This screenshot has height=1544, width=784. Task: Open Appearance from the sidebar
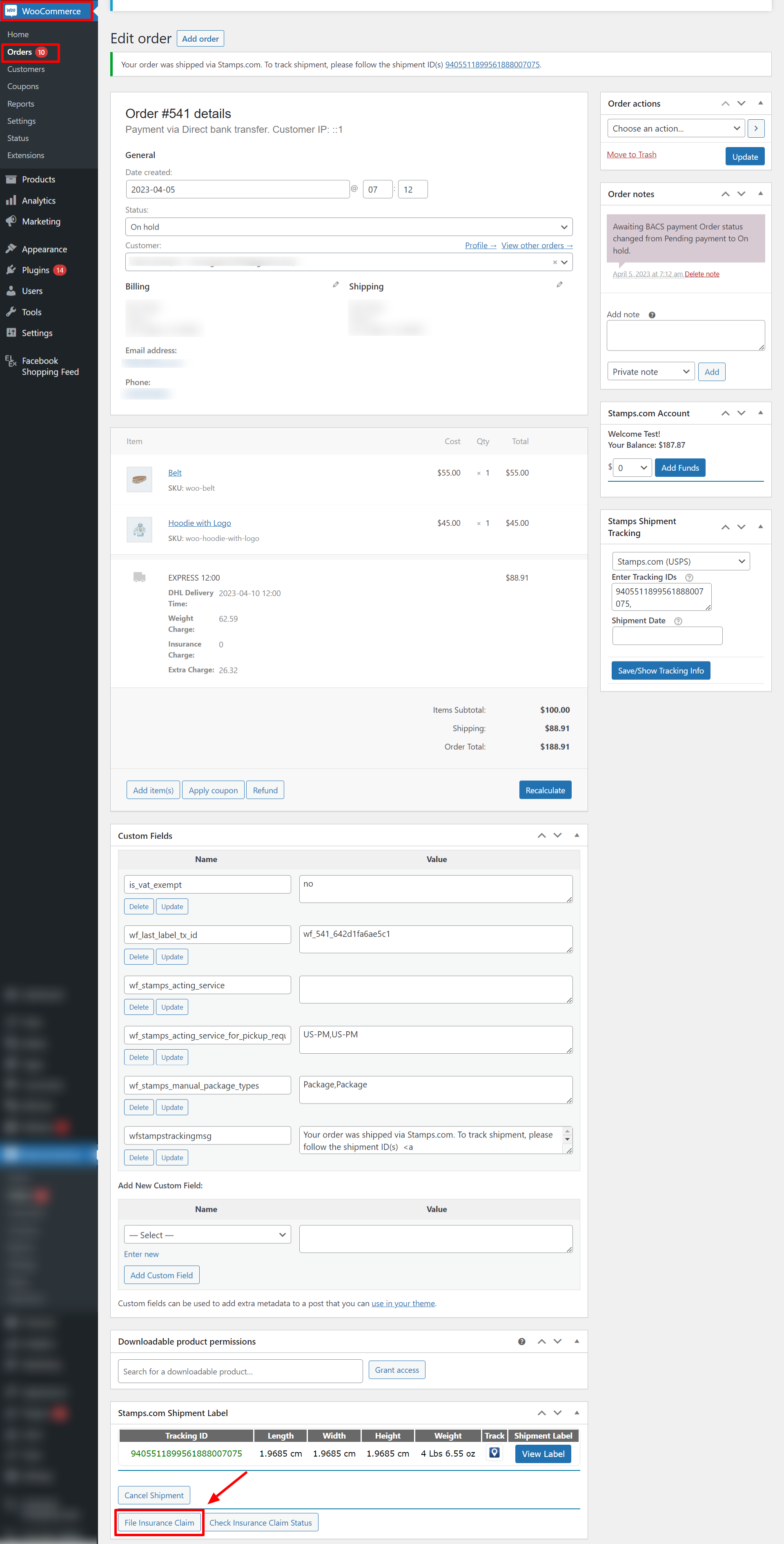point(45,249)
